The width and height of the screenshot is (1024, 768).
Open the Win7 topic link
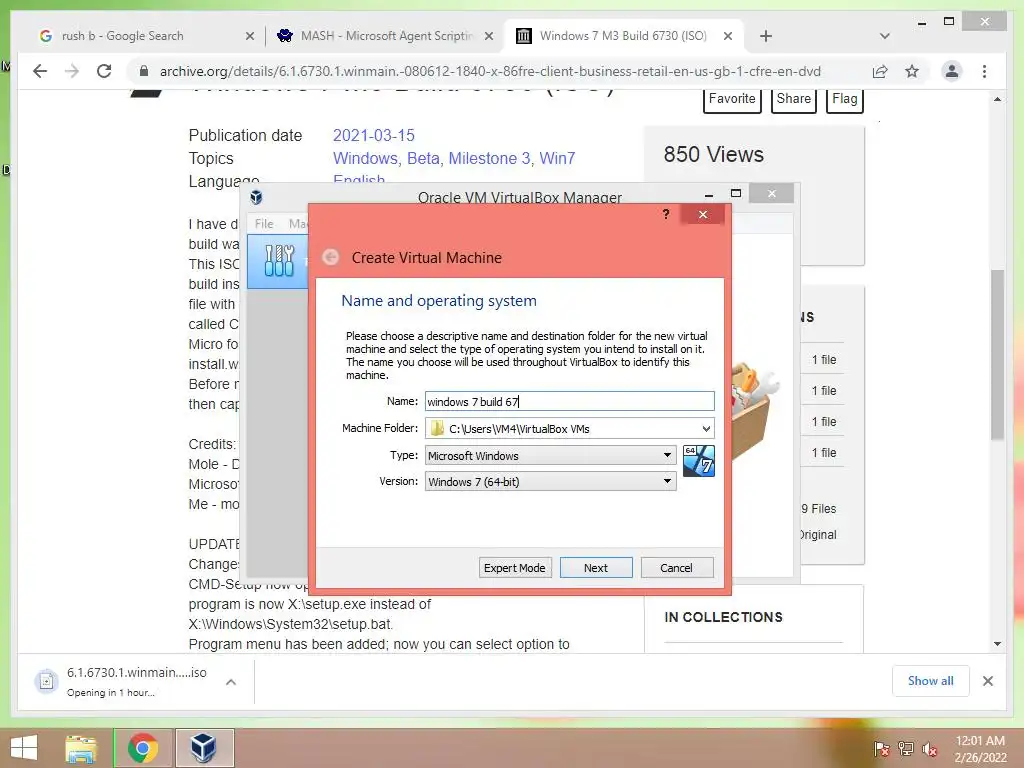557,158
